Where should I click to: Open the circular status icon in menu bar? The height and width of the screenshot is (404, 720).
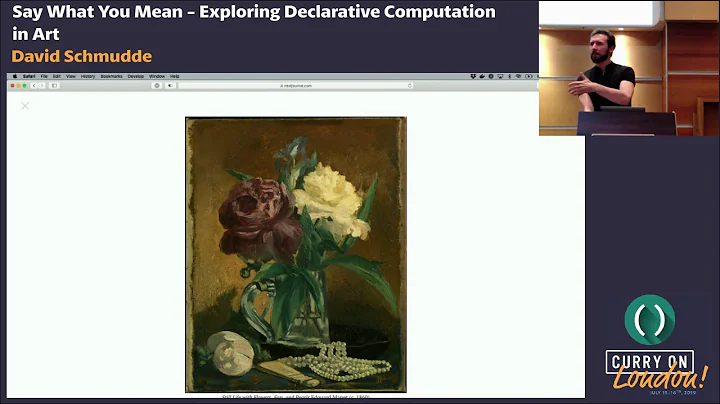(491, 76)
